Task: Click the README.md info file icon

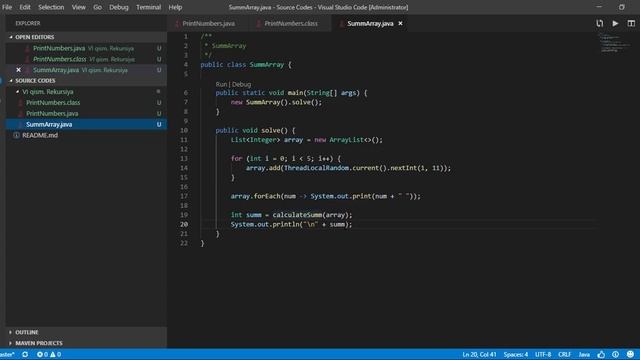Action: tap(16, 136)
